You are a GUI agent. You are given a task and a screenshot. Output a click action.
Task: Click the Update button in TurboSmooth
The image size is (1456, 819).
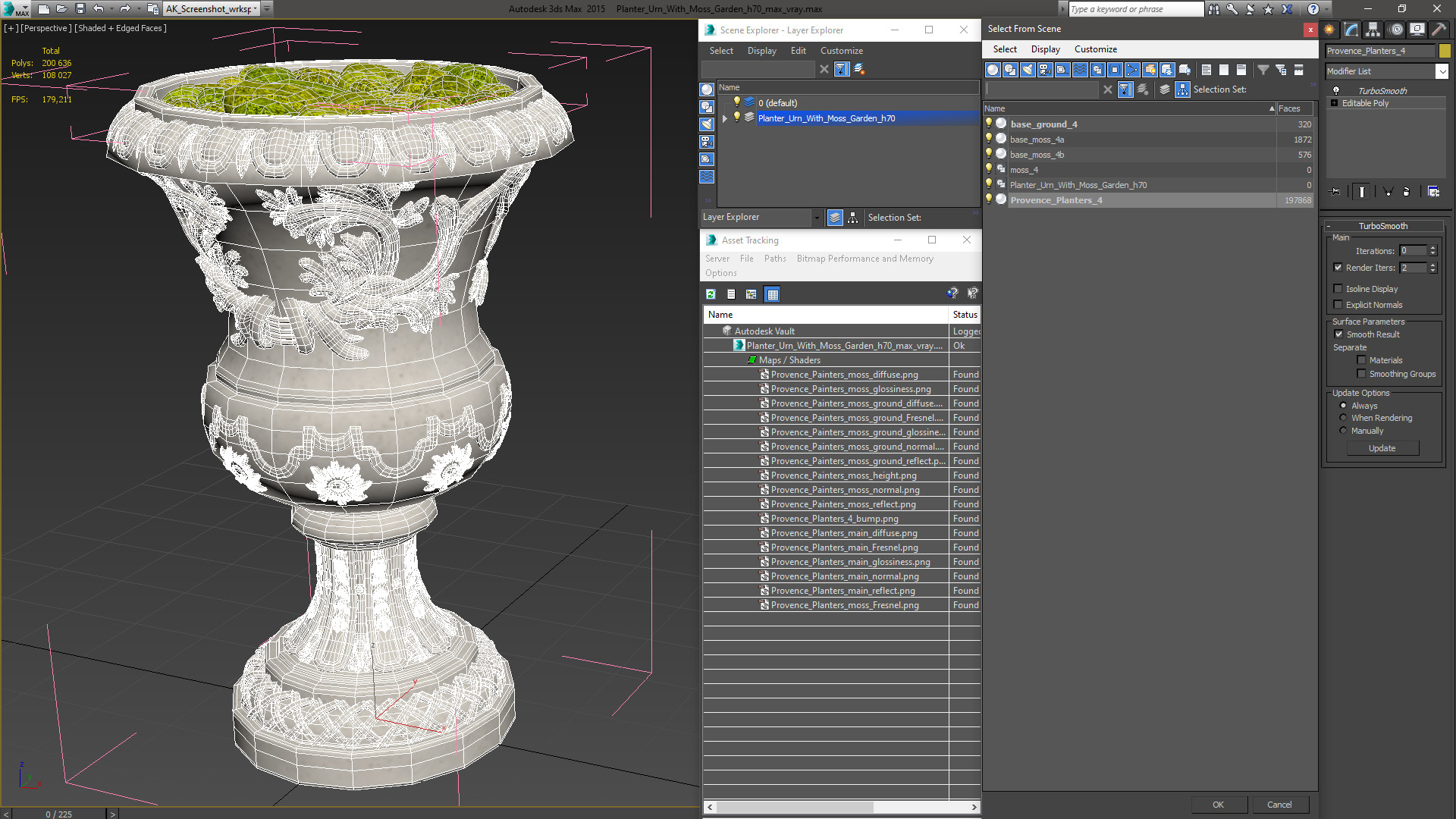click(x=1382, y=448)
